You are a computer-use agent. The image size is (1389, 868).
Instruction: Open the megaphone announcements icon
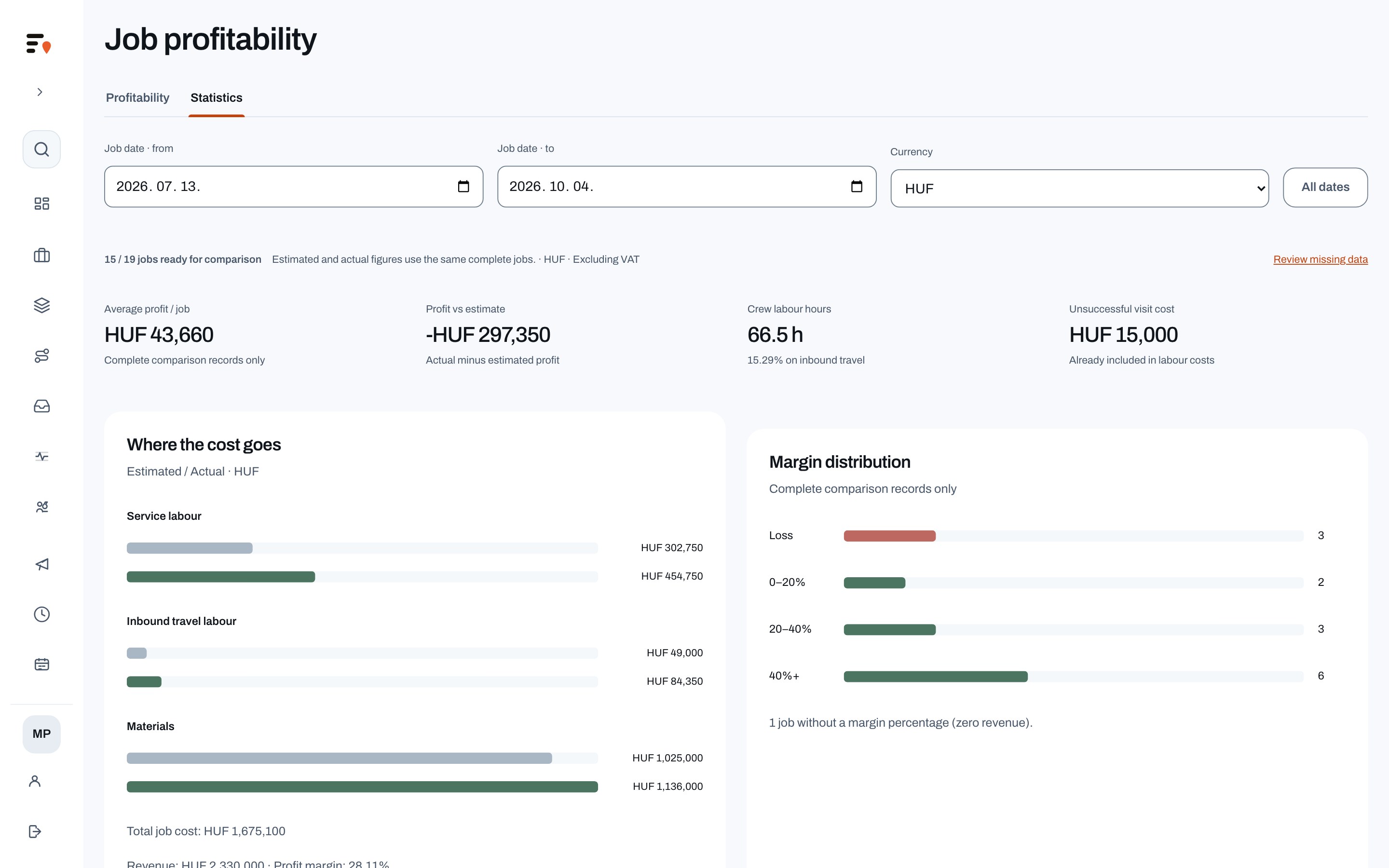(x=41, y=564)
